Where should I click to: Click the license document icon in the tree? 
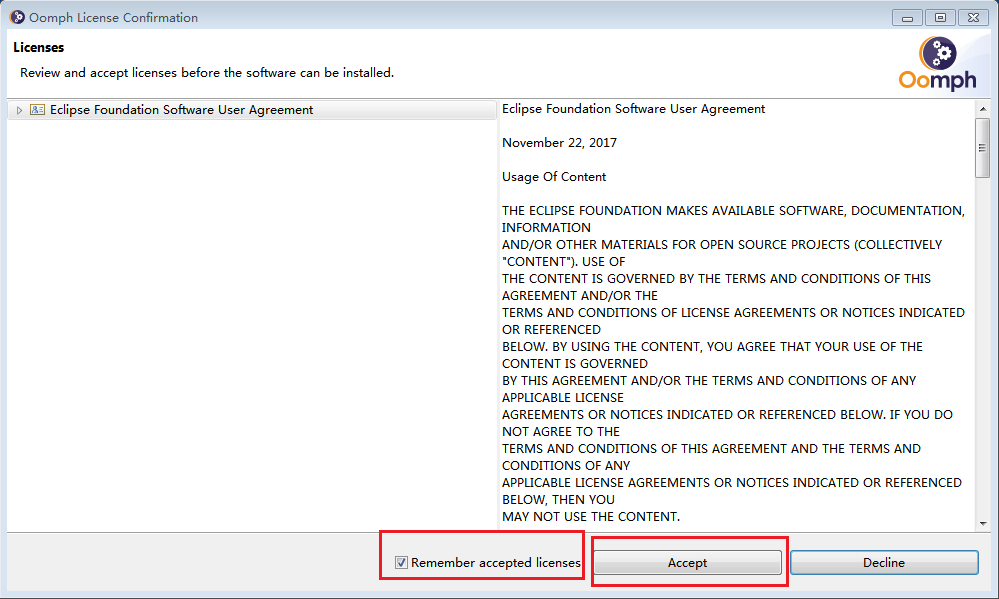pyautogui.click(x=38, y=110)
